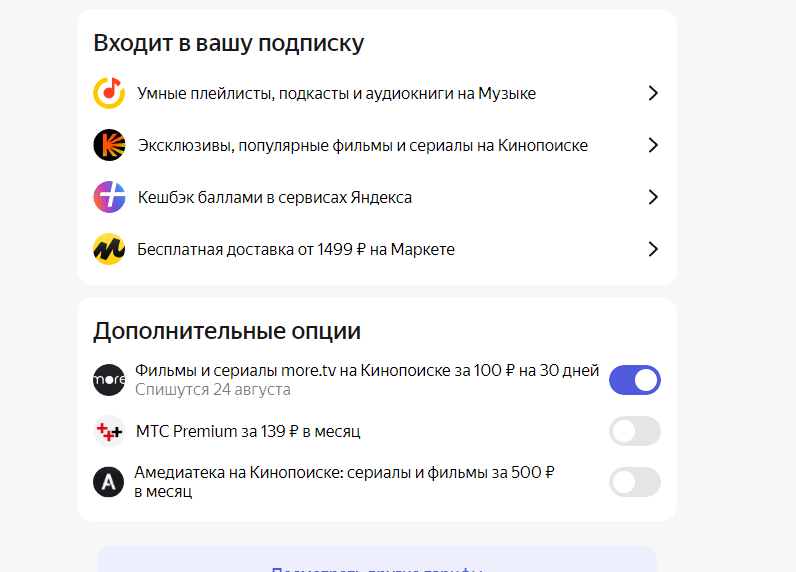The width and height of the screenshot is (796, 572).
Task: Click 'Кешбэк баллами в сервисах Яндекса' text
Action: click(x=275, y=197)
